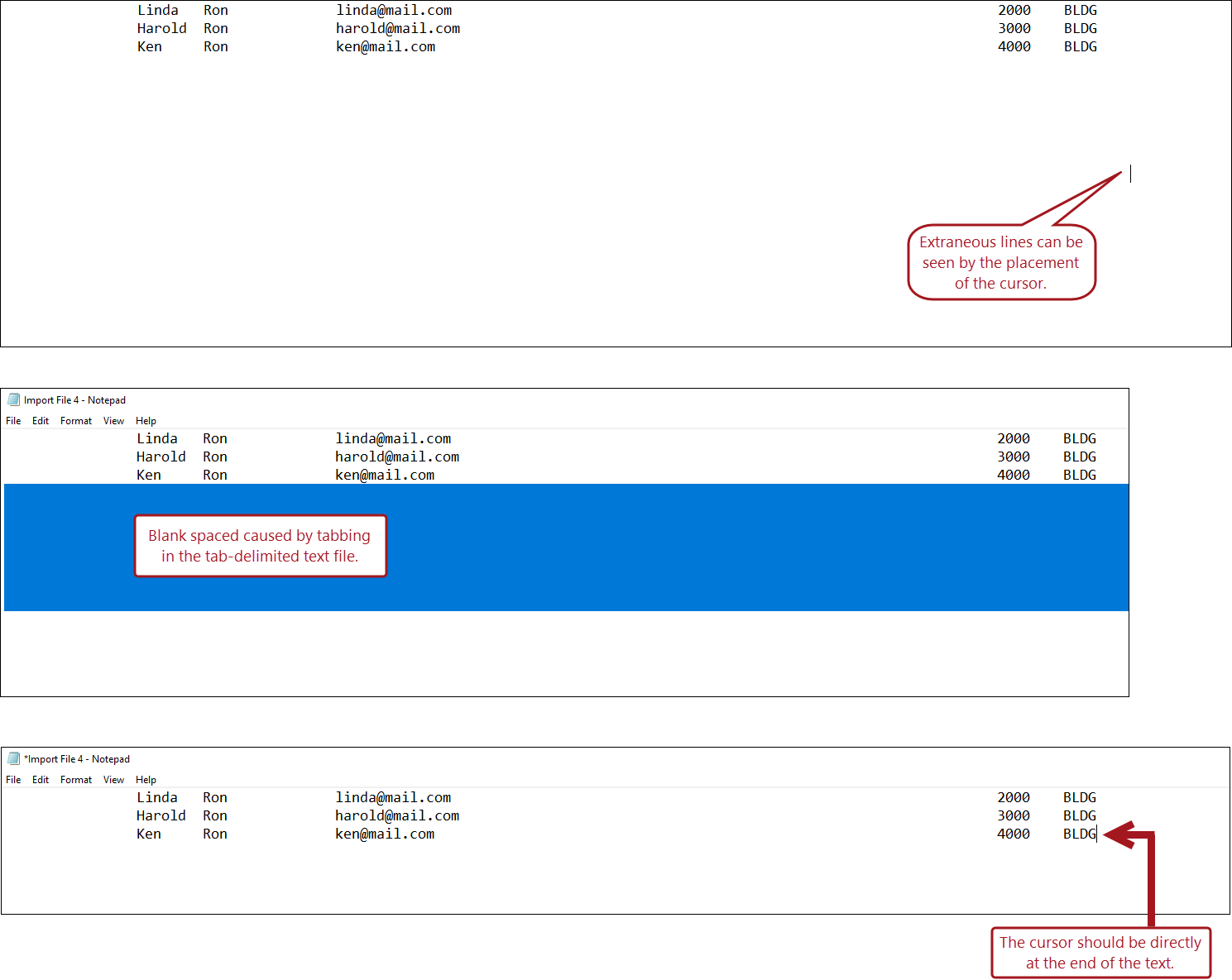
Task: Click 'ken@mail.com' in the middle Notepad window
Action: pos(385,475)
